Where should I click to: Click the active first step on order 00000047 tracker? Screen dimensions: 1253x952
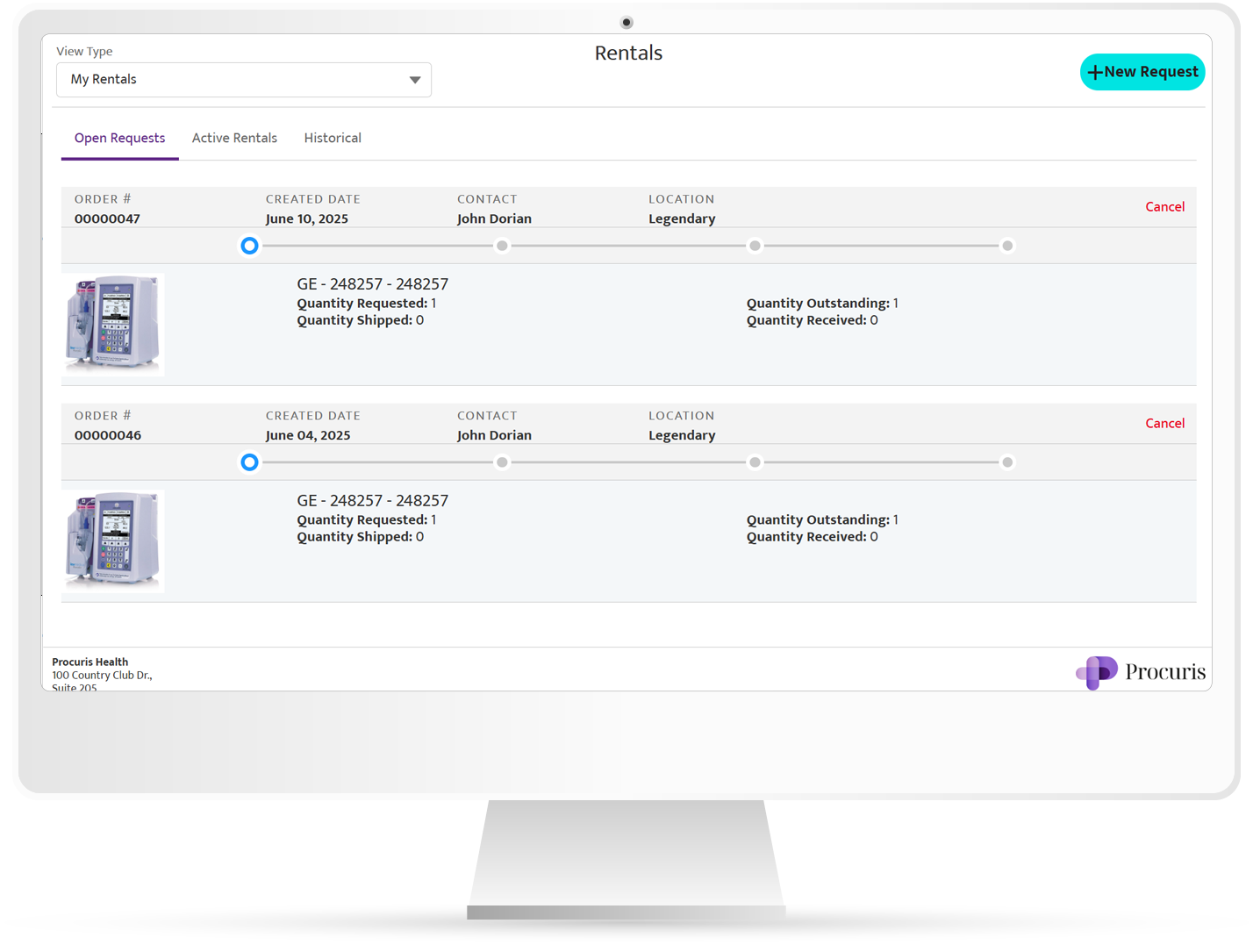point(250,246)
